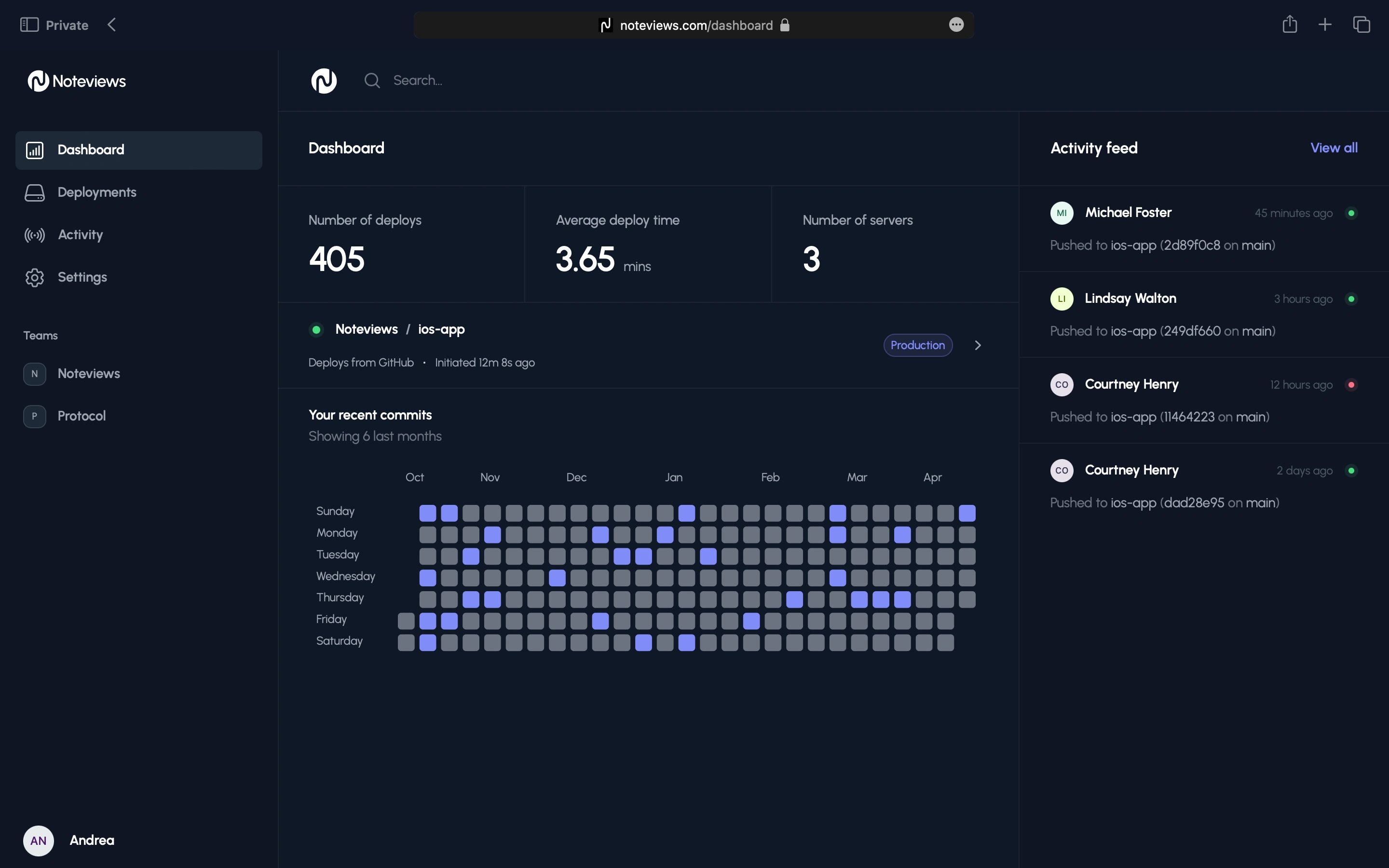
Task: Open a new tab with plus icon
Action: click(x=1325, y=25)
